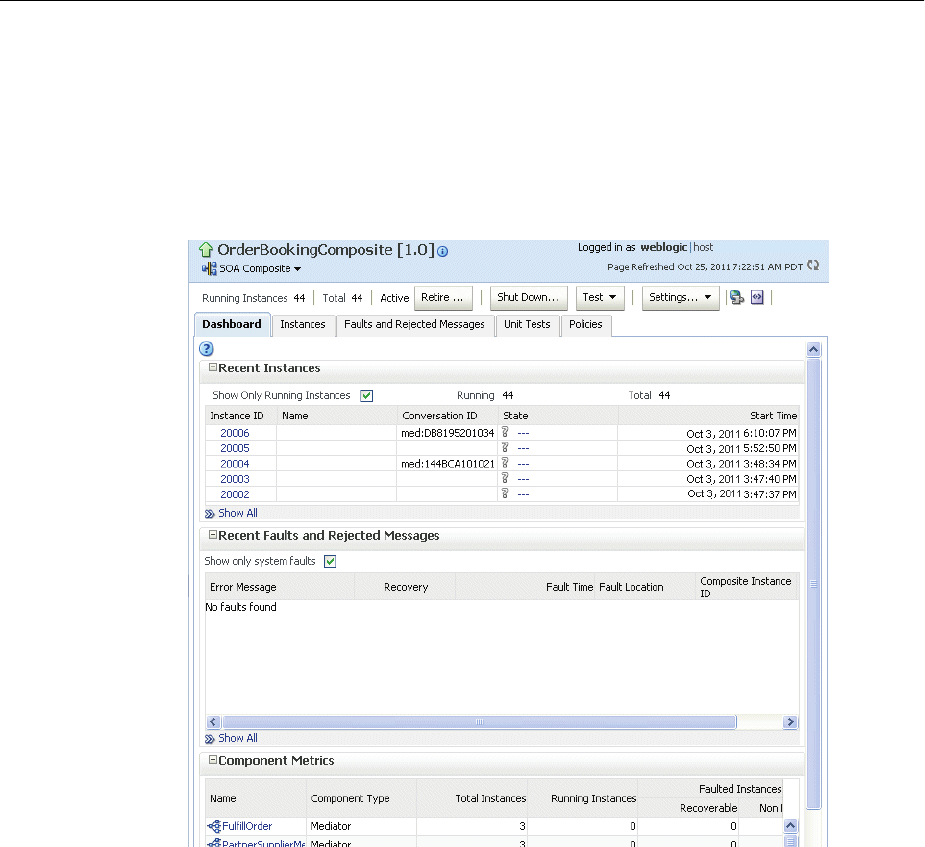Image resolution: width=925 pixels, height=847 pixels.
Task: Expand the Settings dropdown menu
Action: pyautogui.click(x=680, y=297)
